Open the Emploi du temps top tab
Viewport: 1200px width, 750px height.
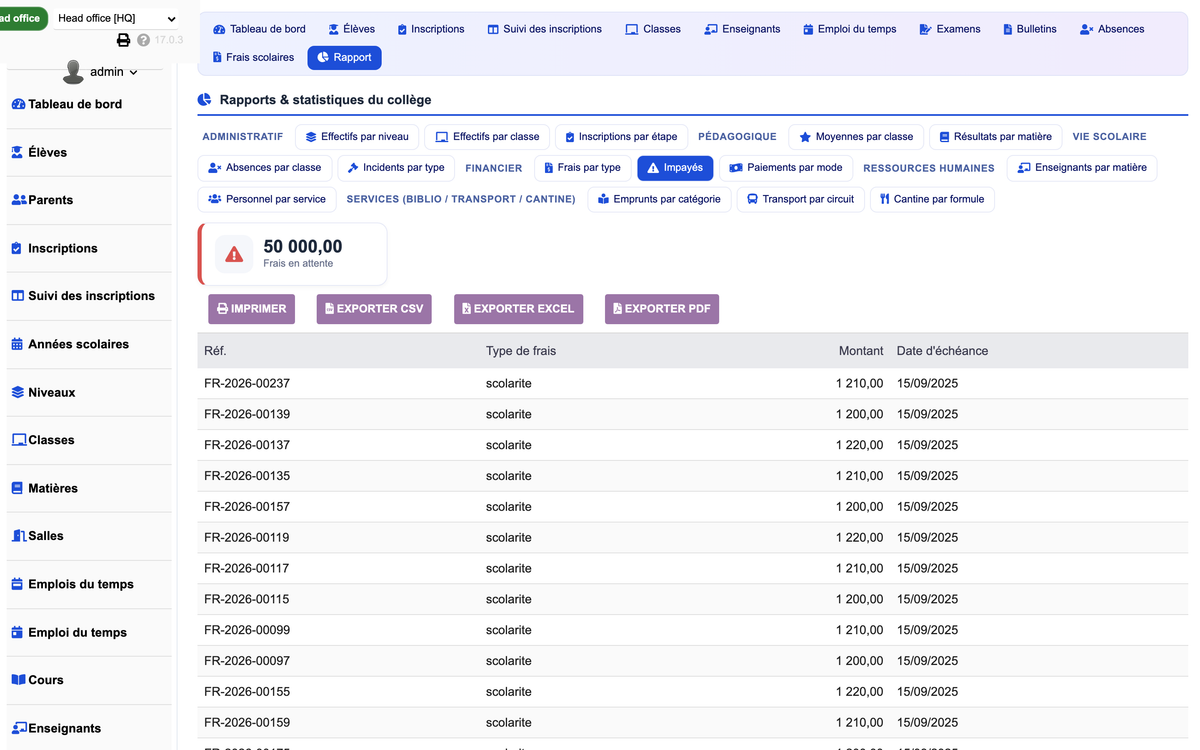[849, 29]
